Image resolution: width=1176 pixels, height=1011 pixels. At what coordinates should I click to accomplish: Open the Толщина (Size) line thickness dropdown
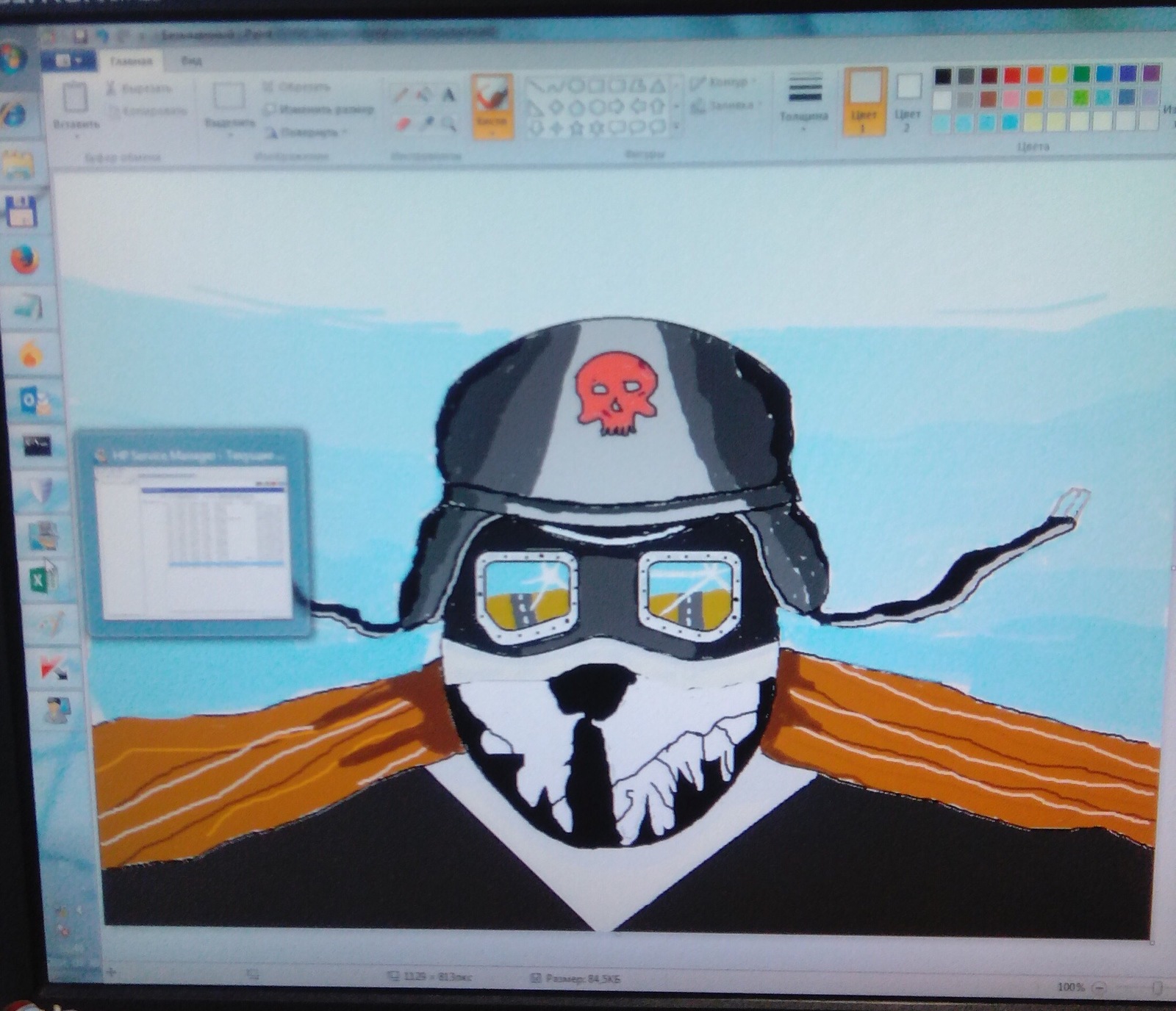click(804, 102)
